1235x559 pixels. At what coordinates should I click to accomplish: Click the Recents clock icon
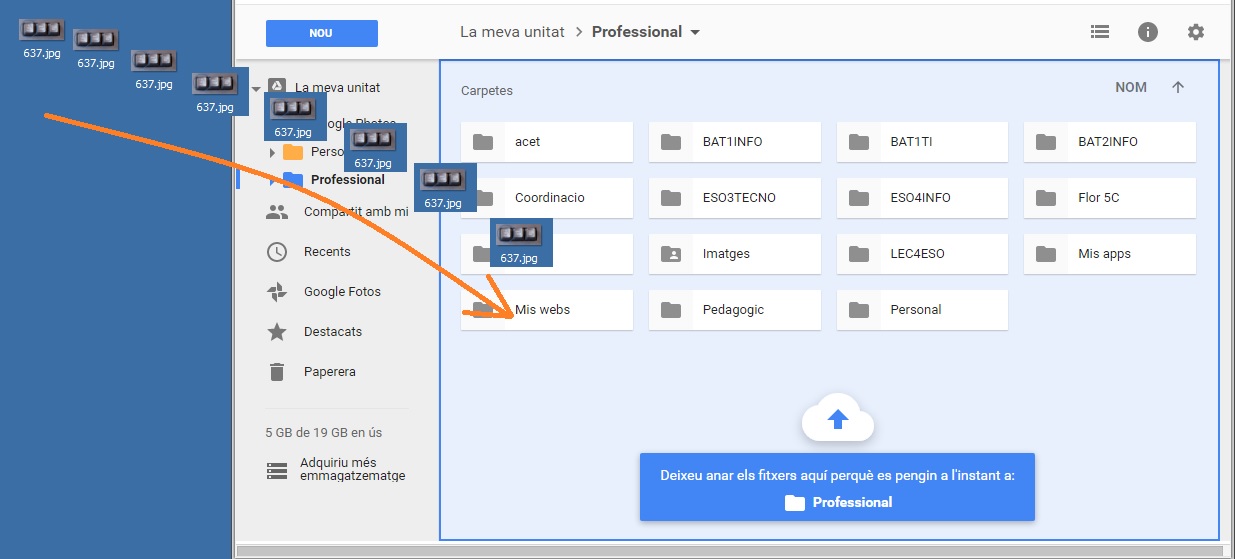click(x=277, y=252)
